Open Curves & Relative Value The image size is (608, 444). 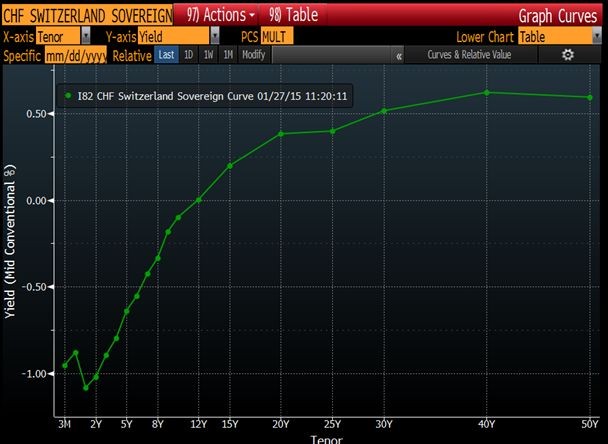(469, 55)
